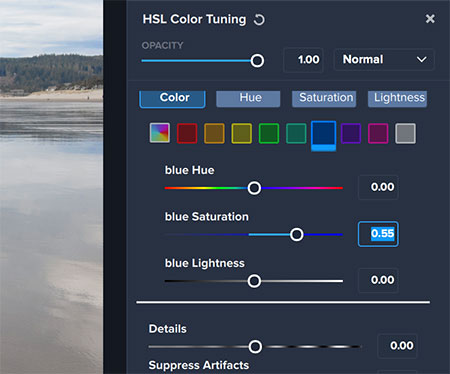
Task: Click the Details slider handle
Action: click(255, 347)
